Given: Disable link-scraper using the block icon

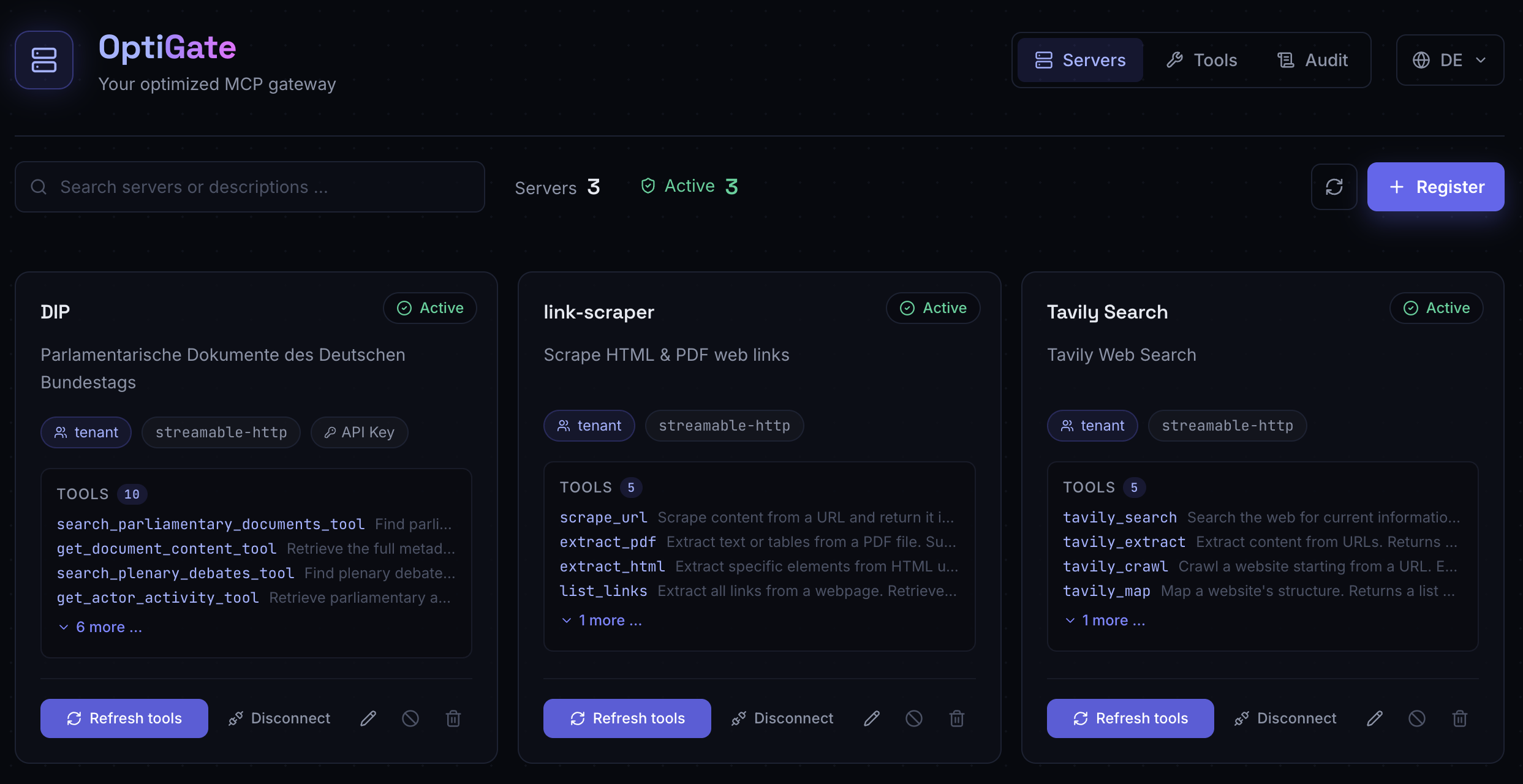Looking at the screenshot, I should point(914,718).
